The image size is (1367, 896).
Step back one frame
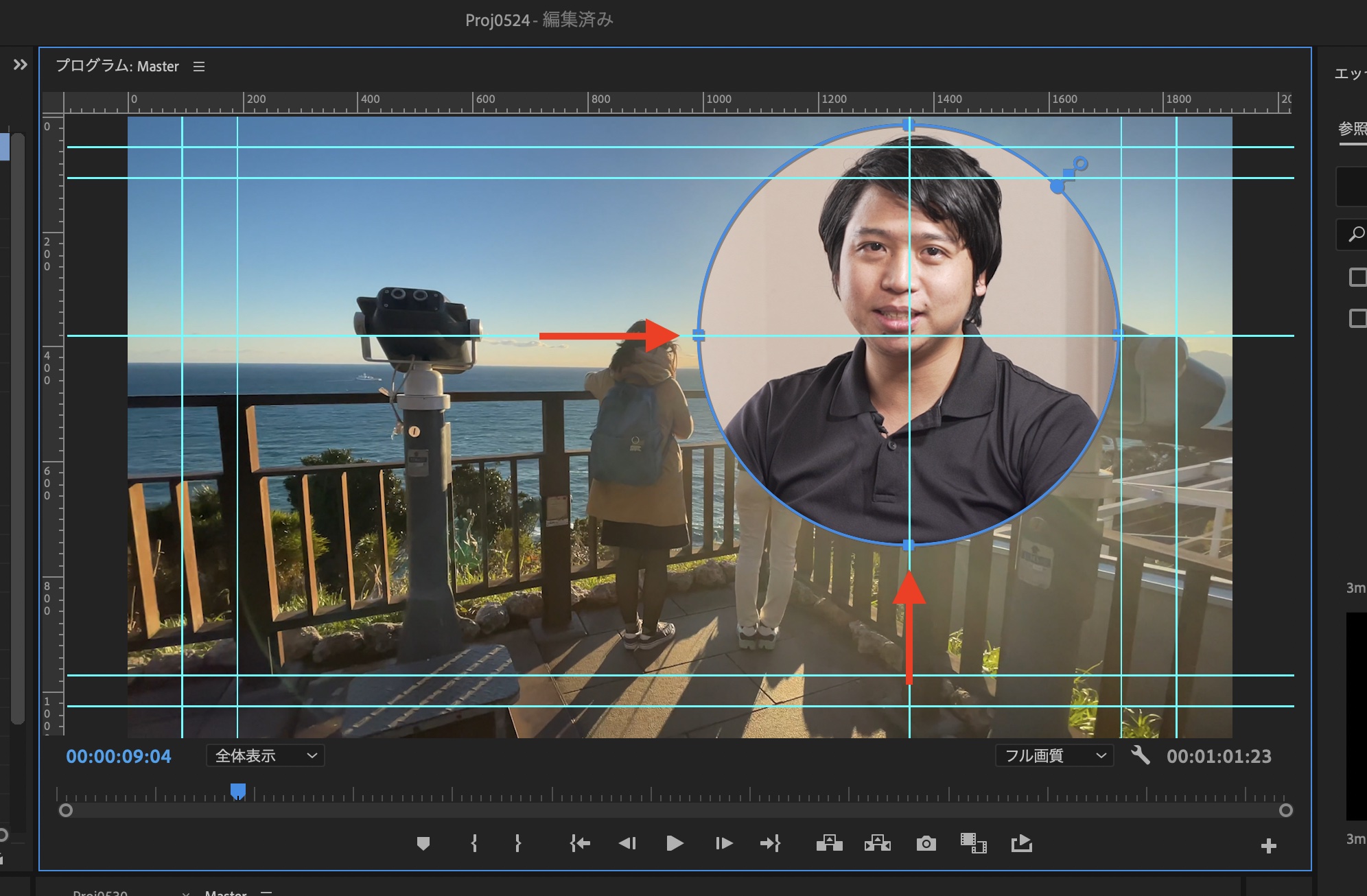coord(627,843)
